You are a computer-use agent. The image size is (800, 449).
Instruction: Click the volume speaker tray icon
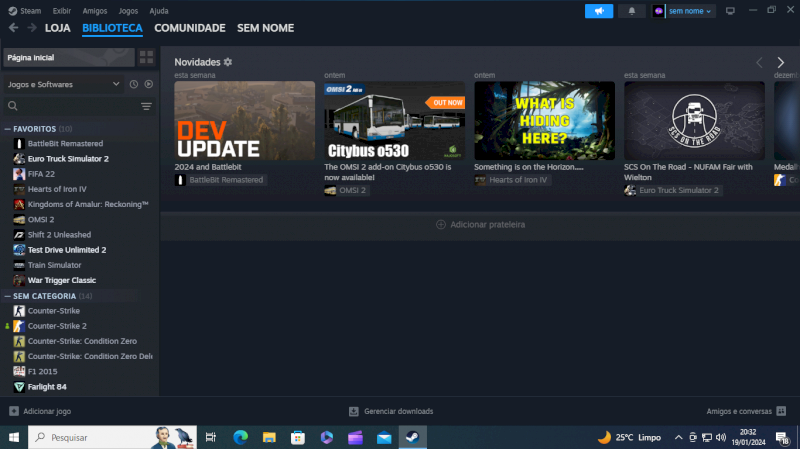[720, 437]
